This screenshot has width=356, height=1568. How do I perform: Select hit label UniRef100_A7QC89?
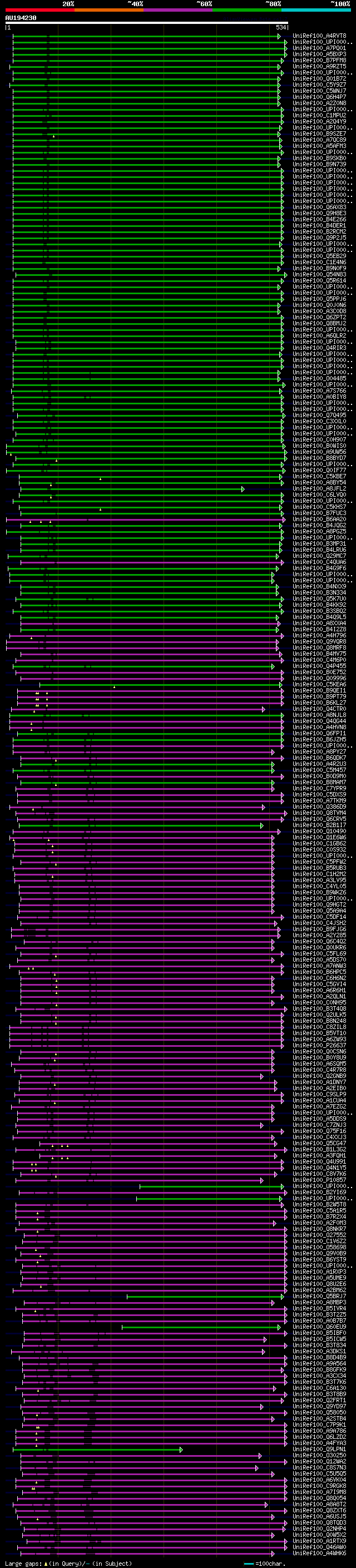tap(319, 140)
